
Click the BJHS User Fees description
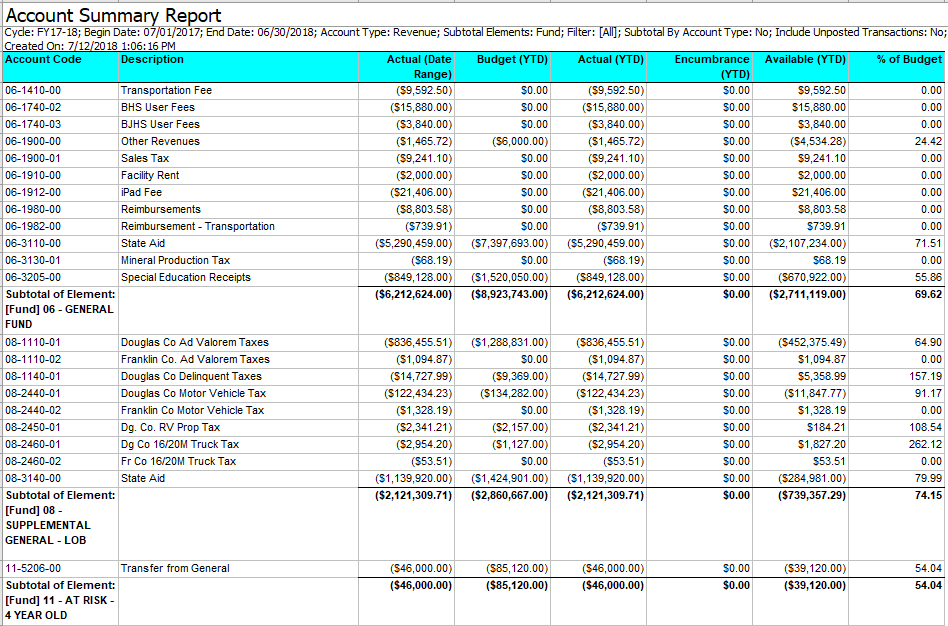tap(160, 124)
